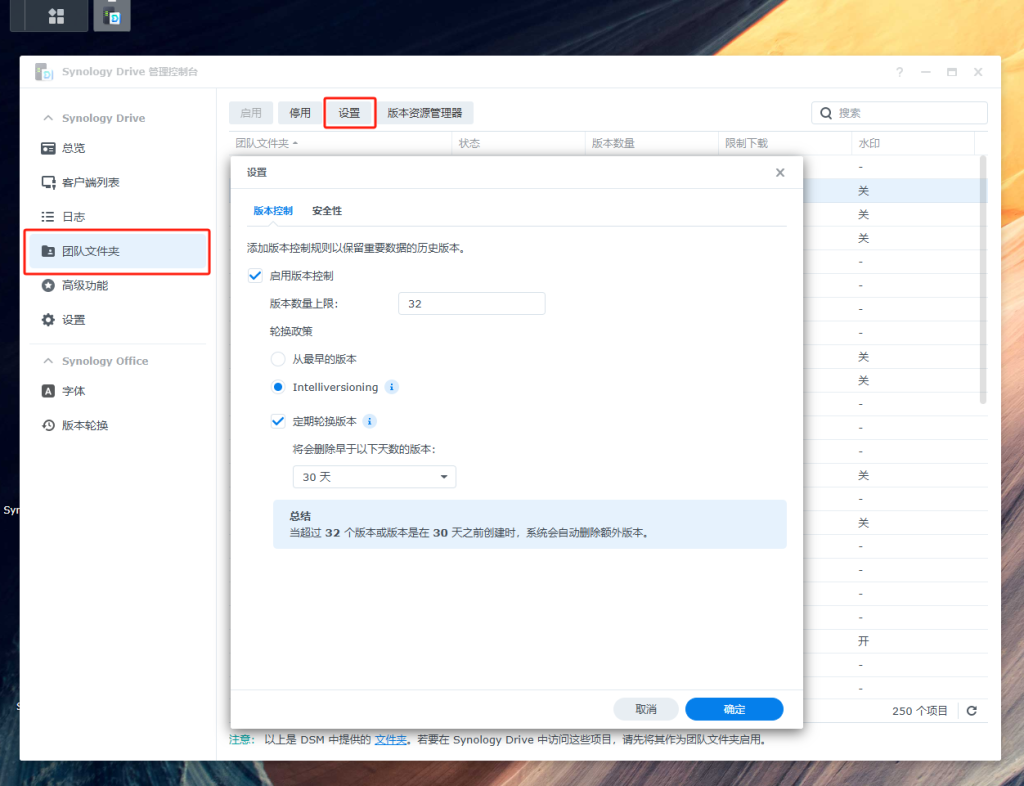
Task: Select the Intelliversioning radio button
Action: click(278, 387)
